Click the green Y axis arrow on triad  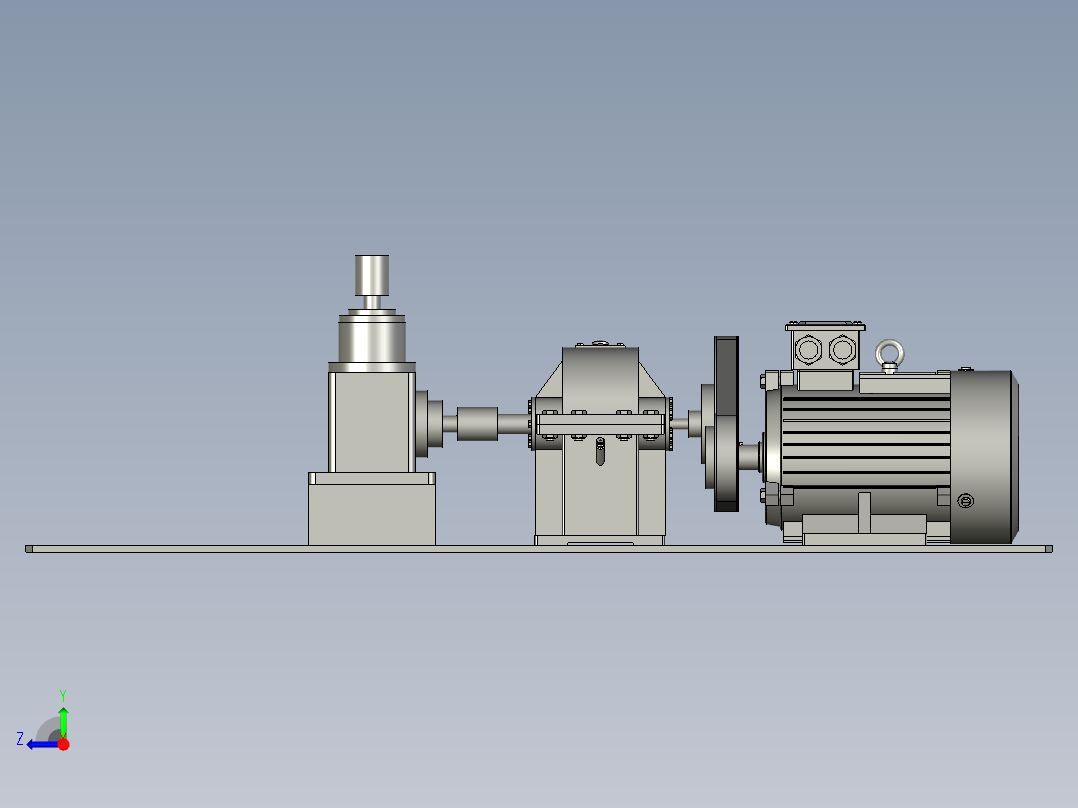click(x=63, y=722)
